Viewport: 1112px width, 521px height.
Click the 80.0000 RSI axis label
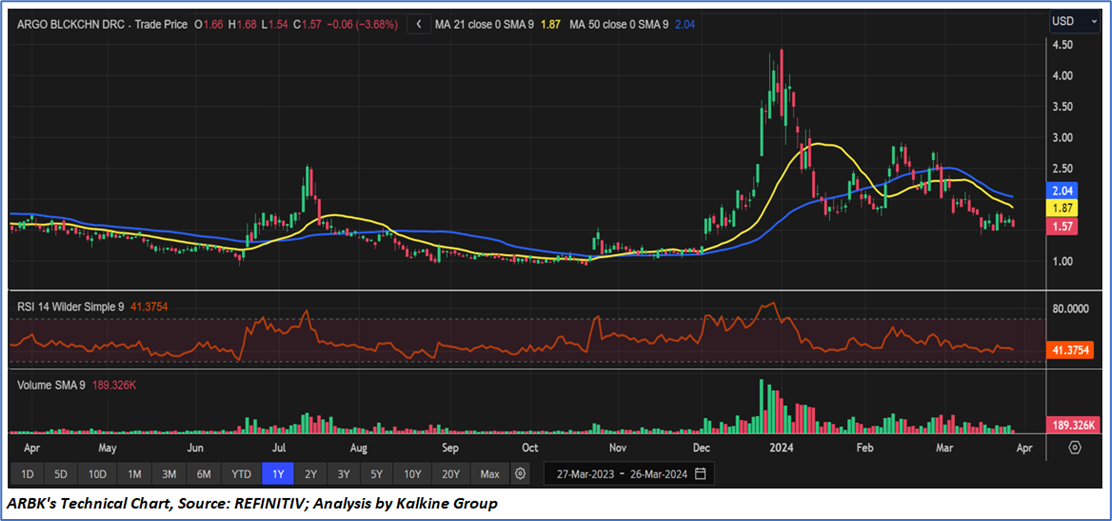1072,308
